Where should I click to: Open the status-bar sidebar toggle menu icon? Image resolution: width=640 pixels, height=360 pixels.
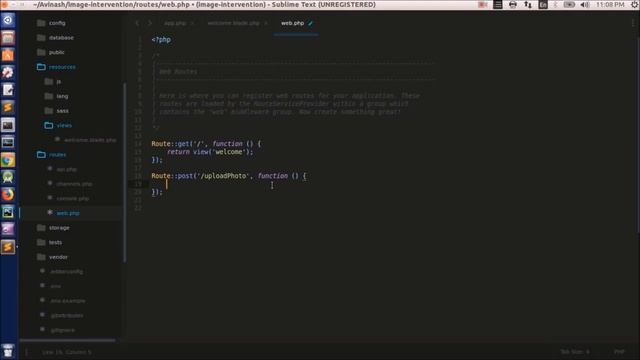click(27, 352)
